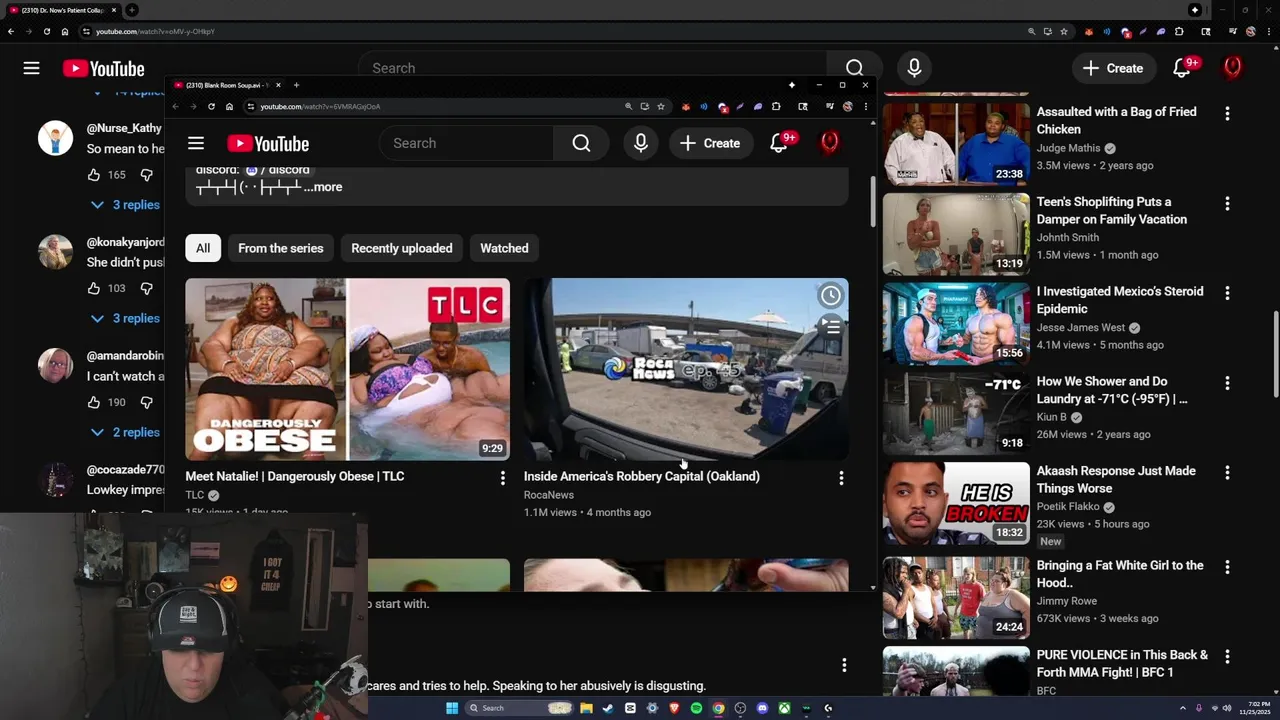Open options for Assaulted with Bag of Fried Chicken
The image size is (1280, 720).
[x=1227, y=114]
